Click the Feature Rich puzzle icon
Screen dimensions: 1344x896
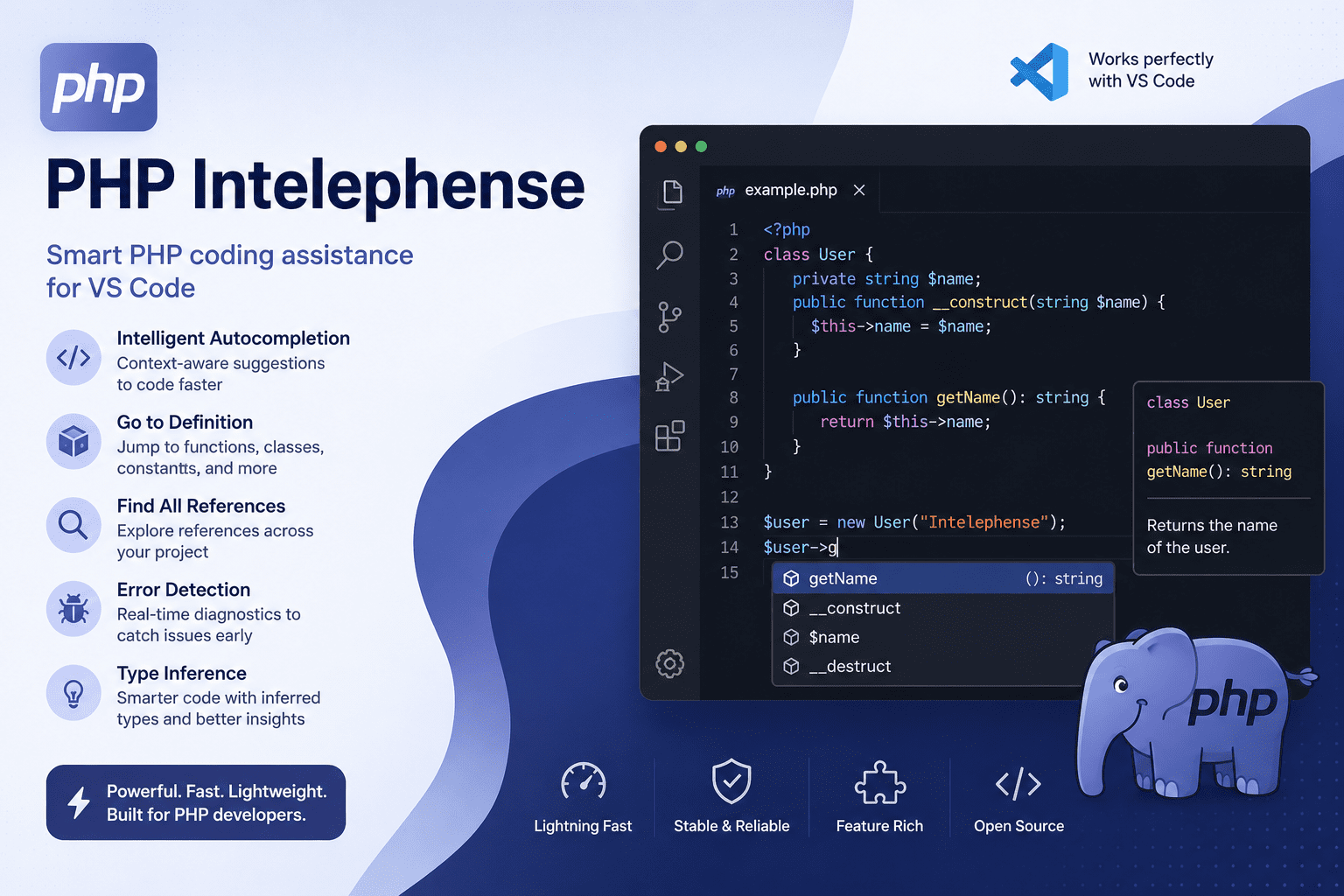(879, 781)
